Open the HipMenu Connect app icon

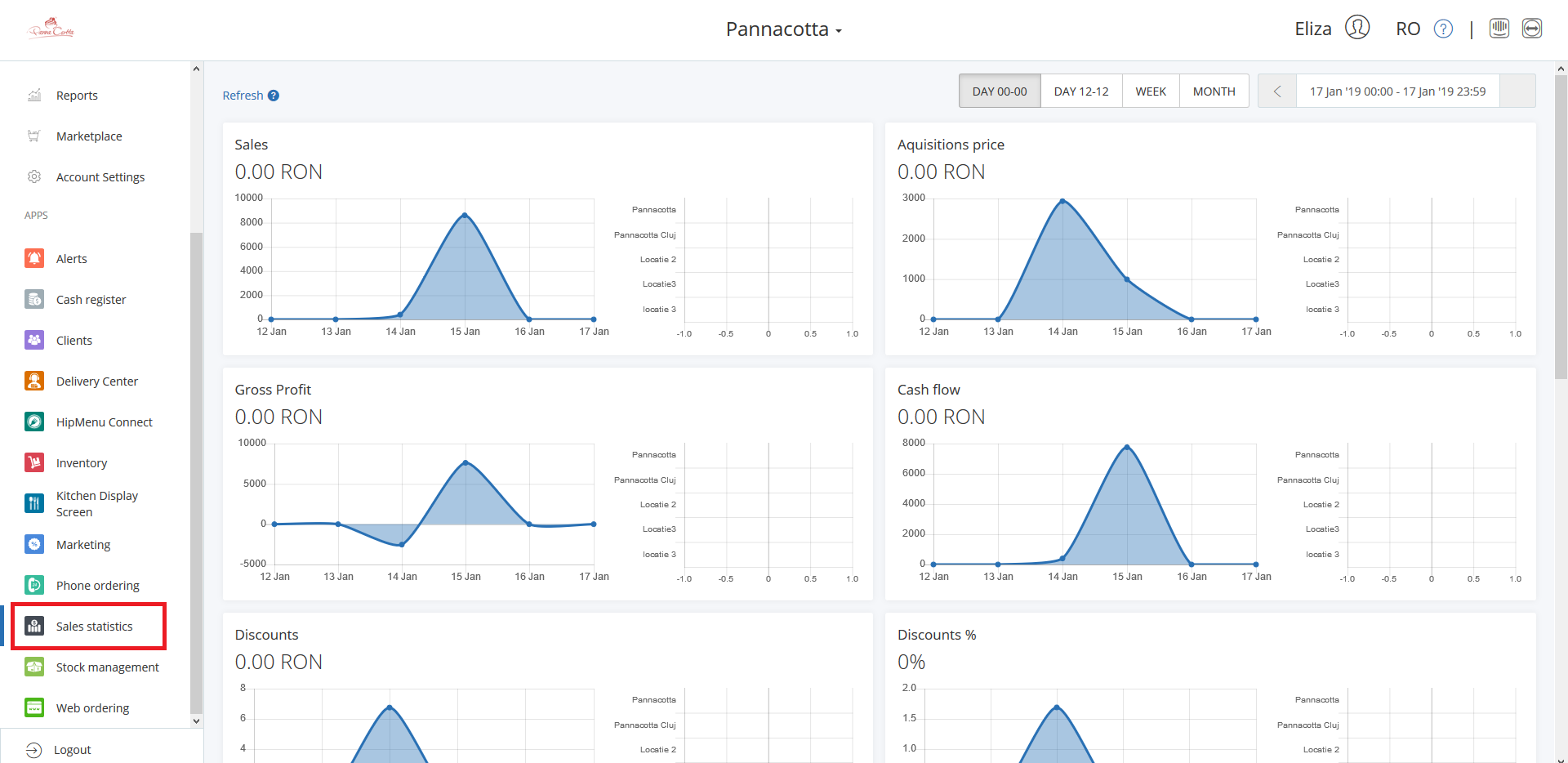pos(34,422)
